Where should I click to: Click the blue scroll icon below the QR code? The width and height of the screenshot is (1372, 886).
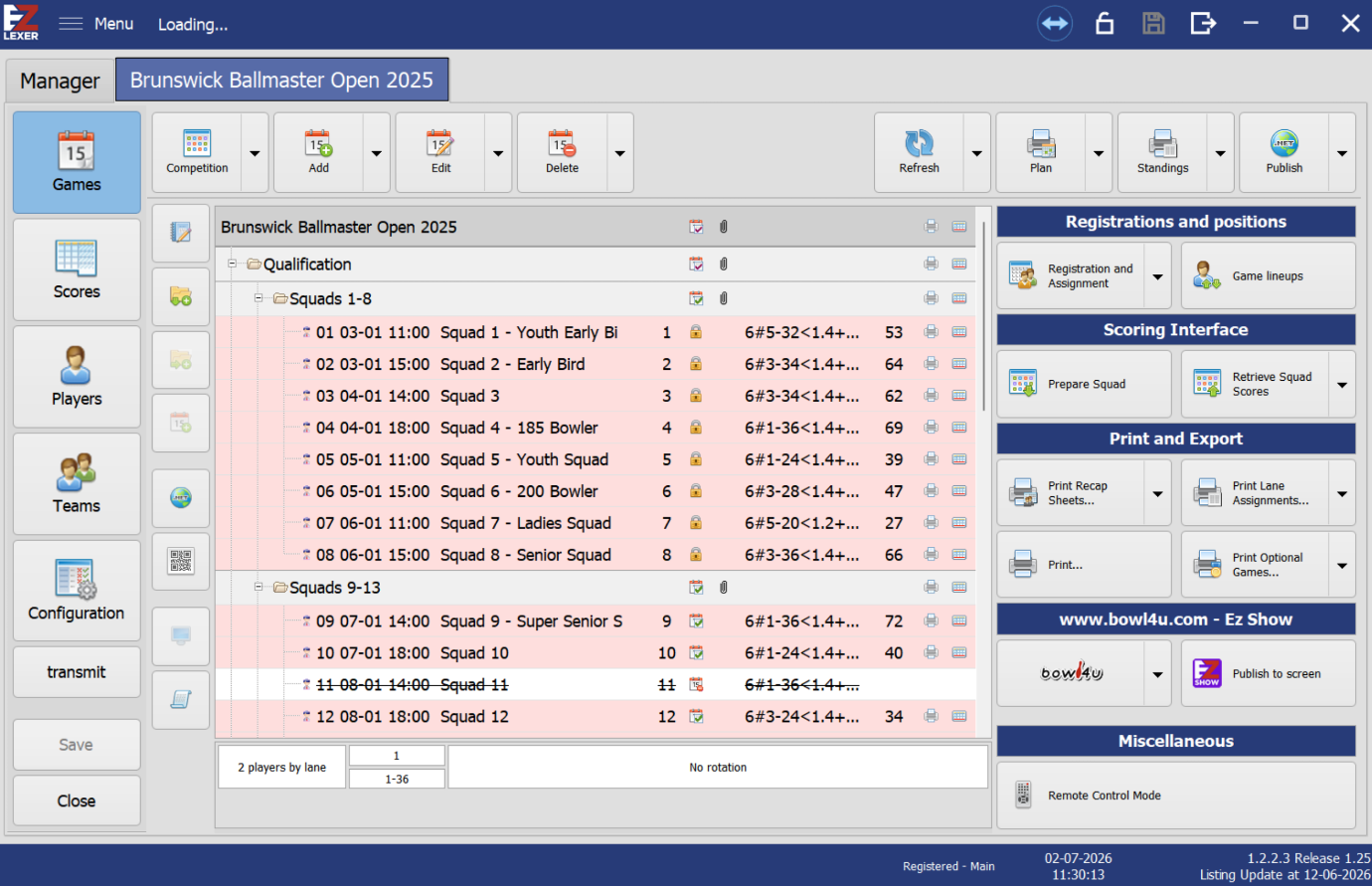(x=181, y=699)
